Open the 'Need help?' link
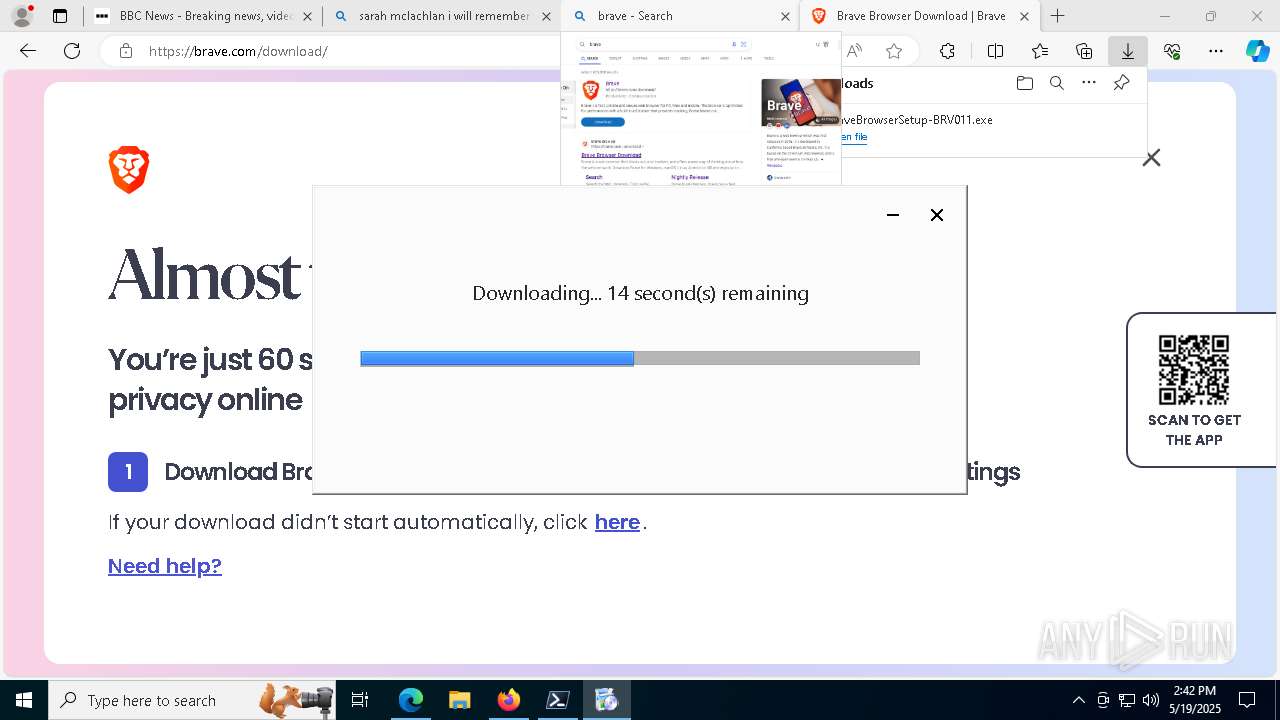 [165, 566]
